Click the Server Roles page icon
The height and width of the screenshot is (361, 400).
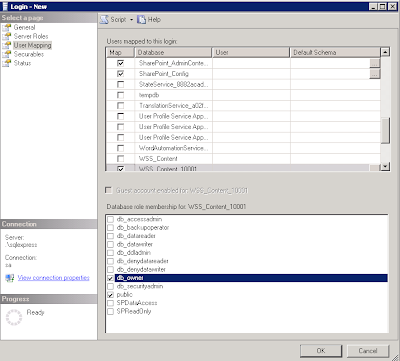click(x=7, y=36)
